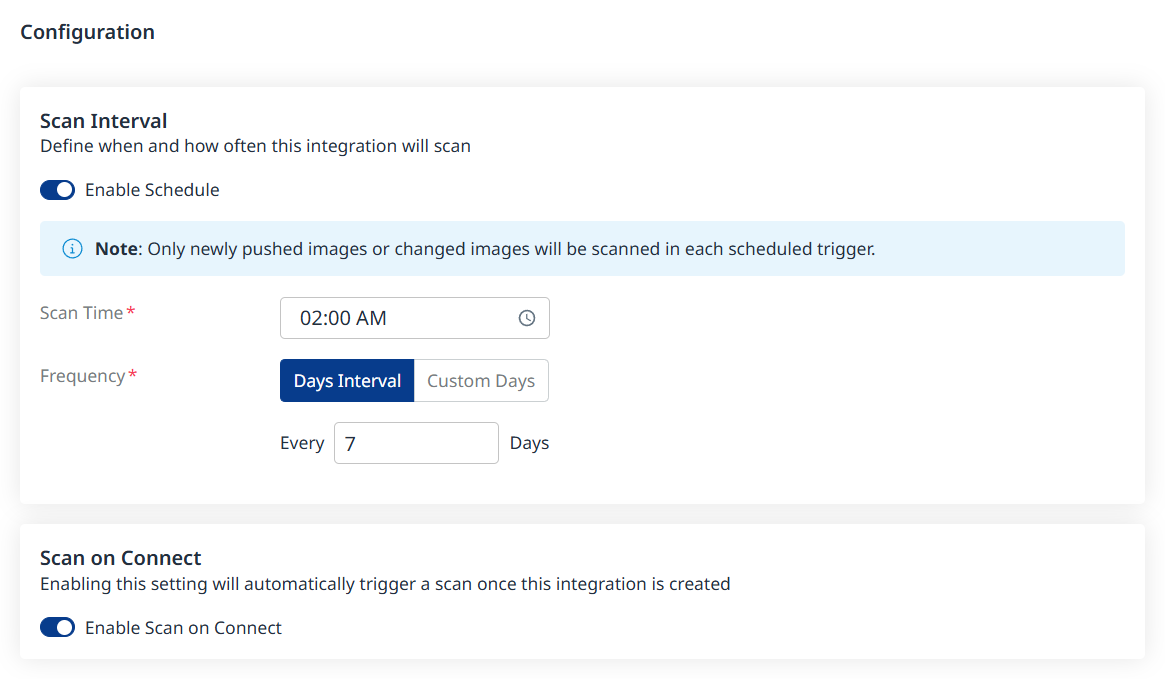Click the 'Enabling this setting' description text
Screen dimensions: 1165x679
pos(385,584)
